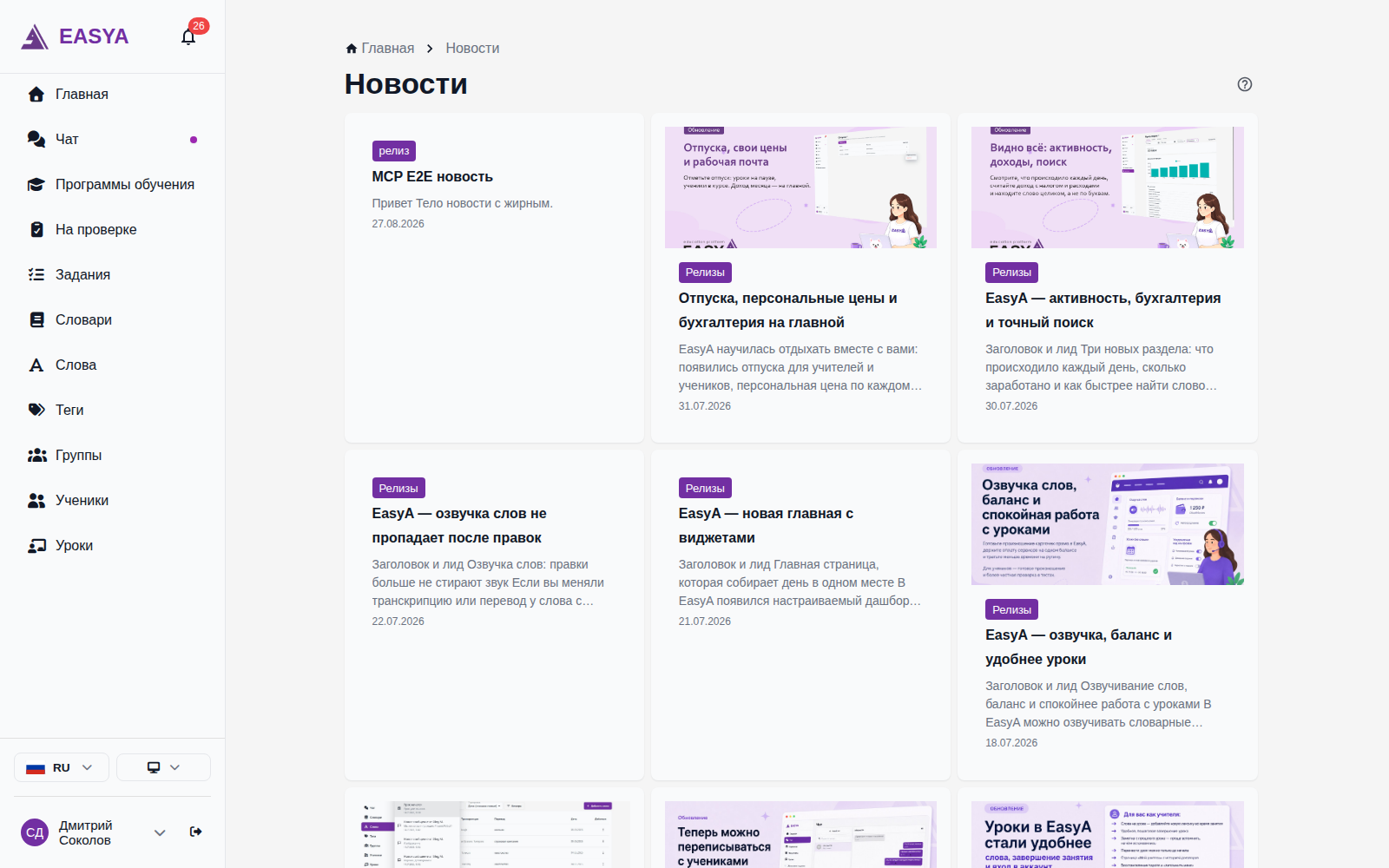This screenshot has width=1389, height=868.
Task: Open article Отпуска, персональные цены и бухгалтерия
Action: point(788,310)
